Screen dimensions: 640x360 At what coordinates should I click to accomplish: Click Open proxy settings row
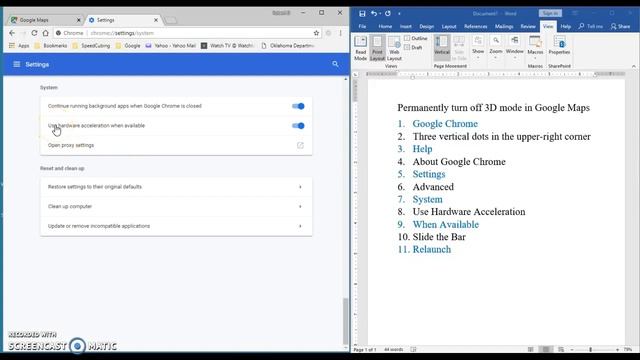(176, 145)
